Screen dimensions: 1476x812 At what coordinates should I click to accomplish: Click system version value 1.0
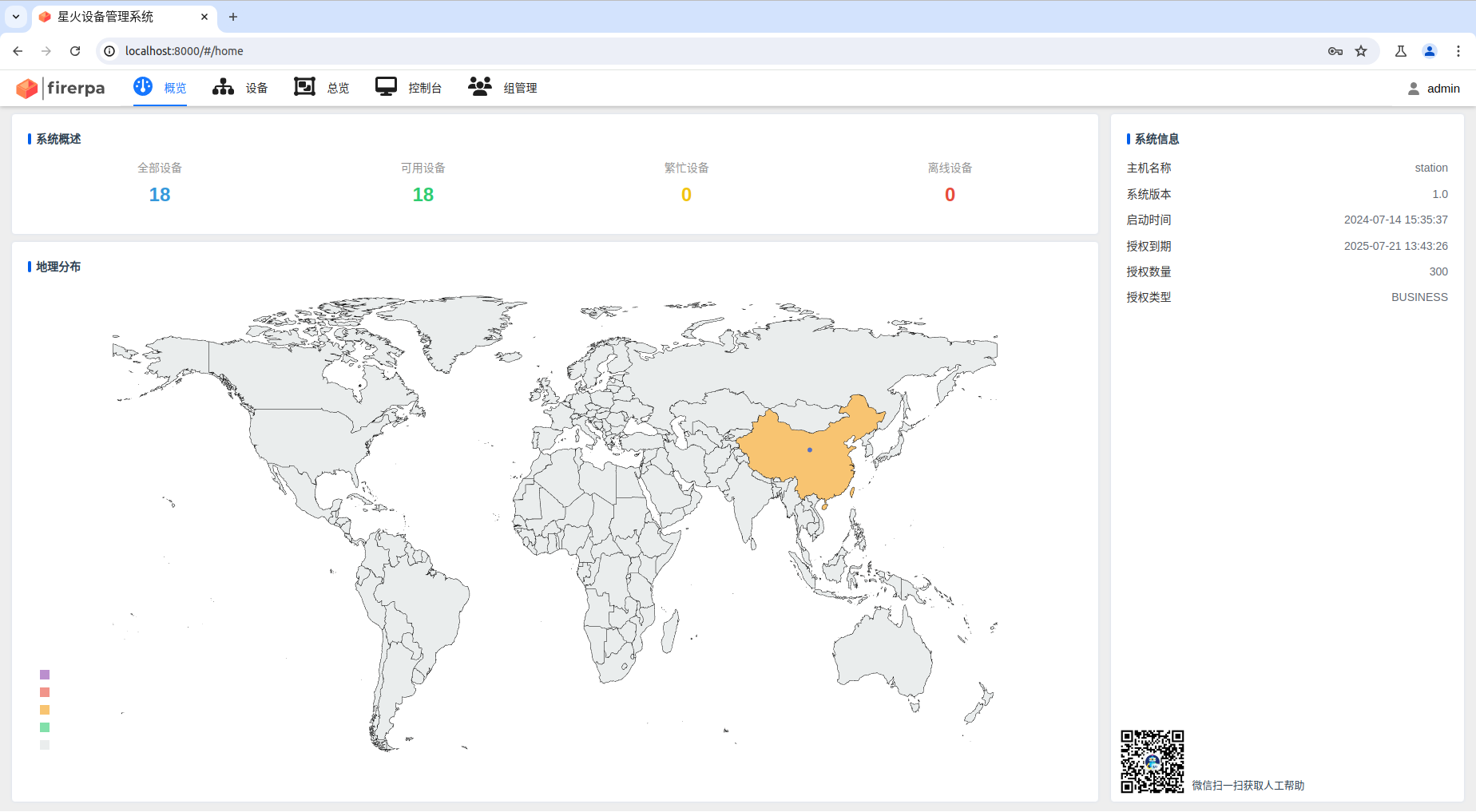(x=1440, y=194)
